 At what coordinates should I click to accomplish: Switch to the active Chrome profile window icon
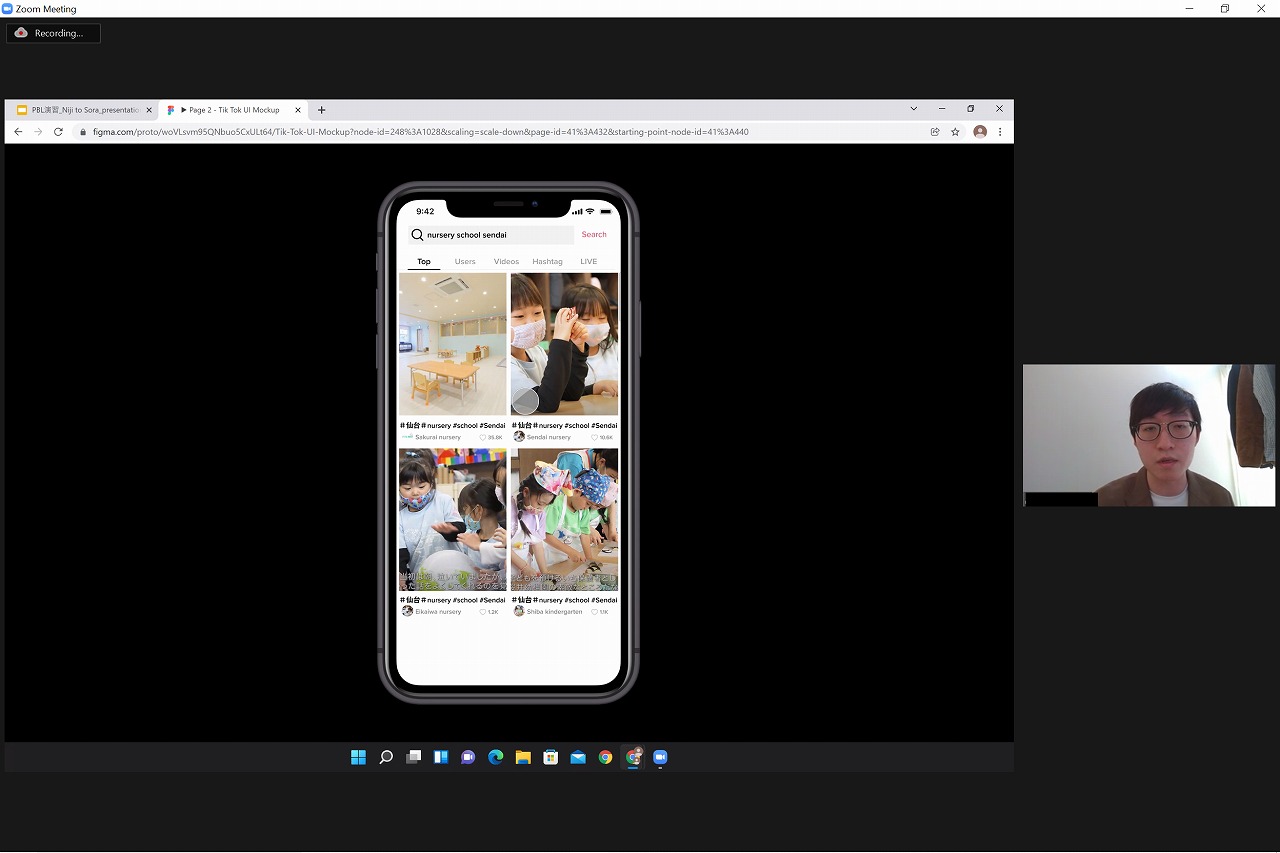pos(633,757)
